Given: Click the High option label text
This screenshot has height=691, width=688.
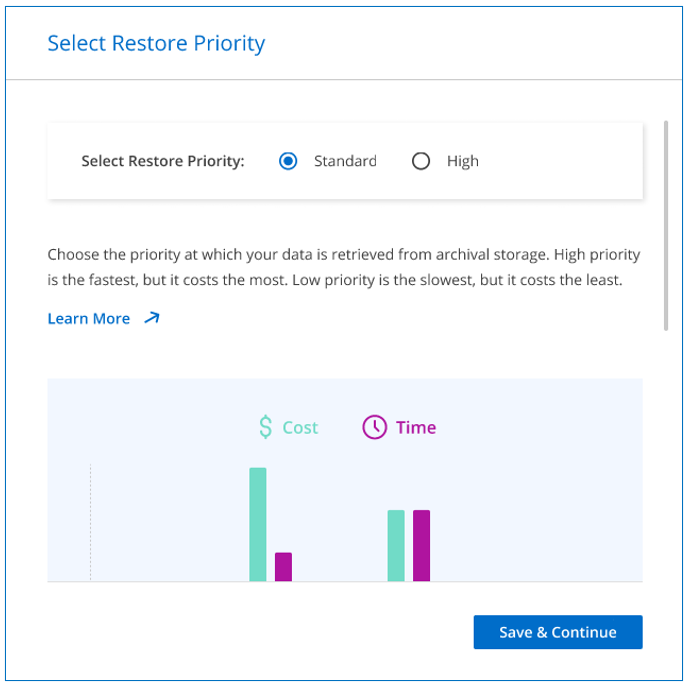Looking at the screenshot, I should (x=463, y=161).
